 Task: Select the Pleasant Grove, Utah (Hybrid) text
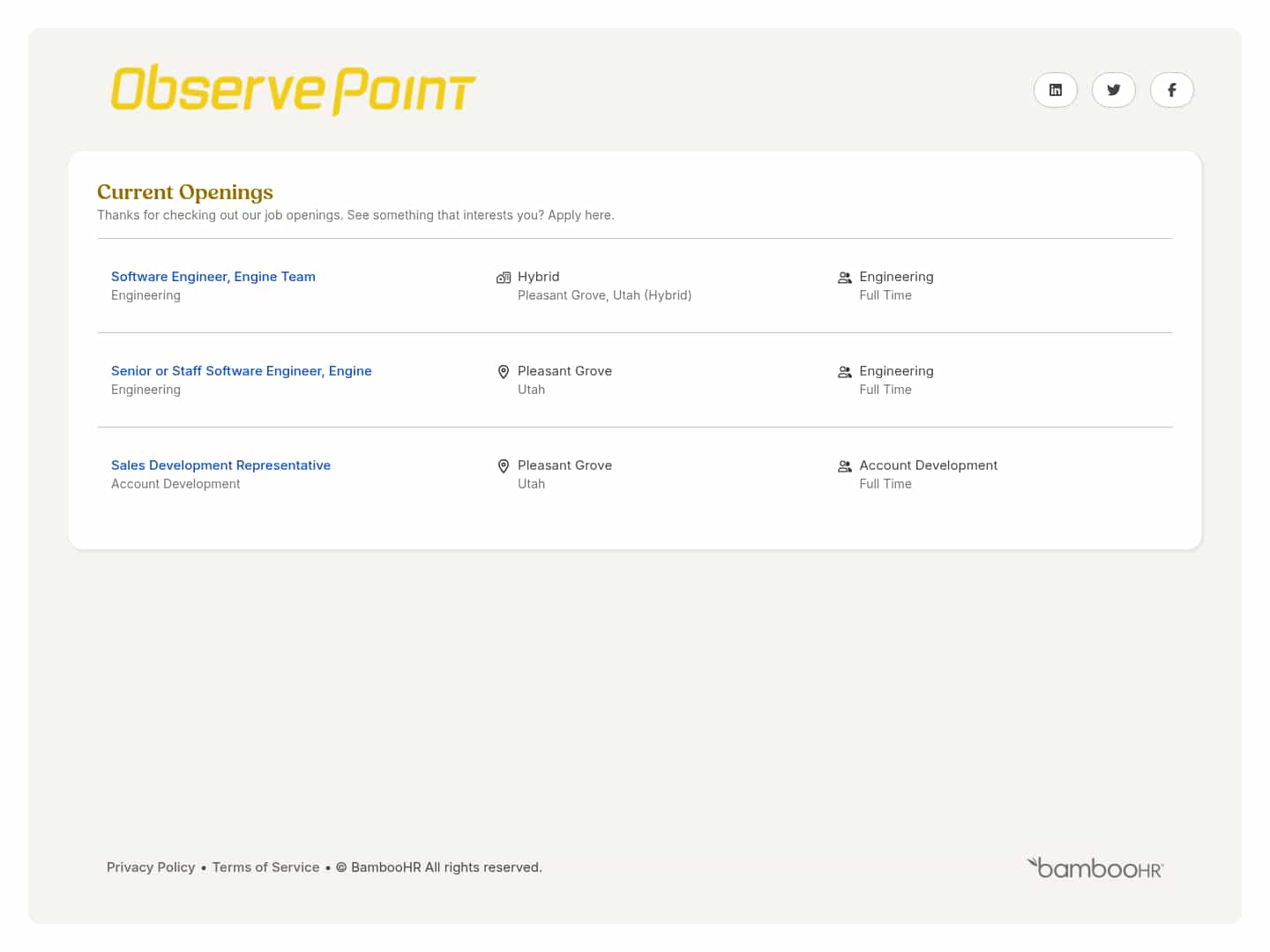click(605, 294)
